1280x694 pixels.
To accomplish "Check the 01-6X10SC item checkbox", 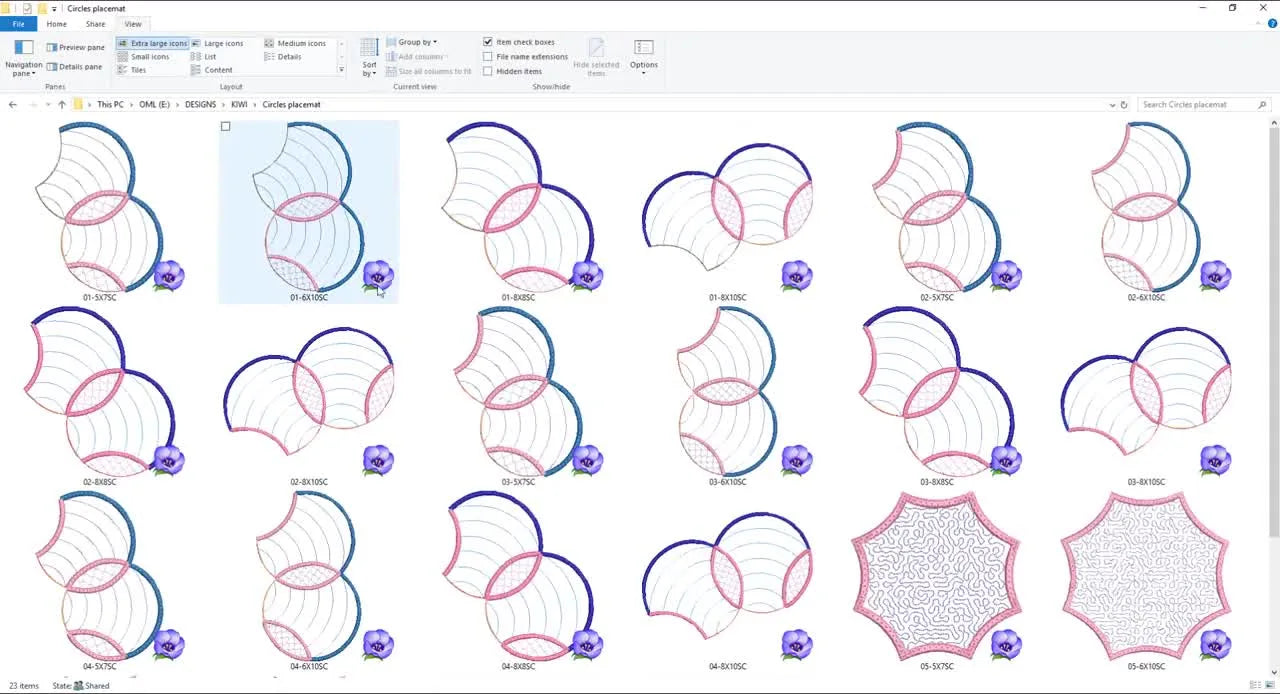I will tap(226, 127).
